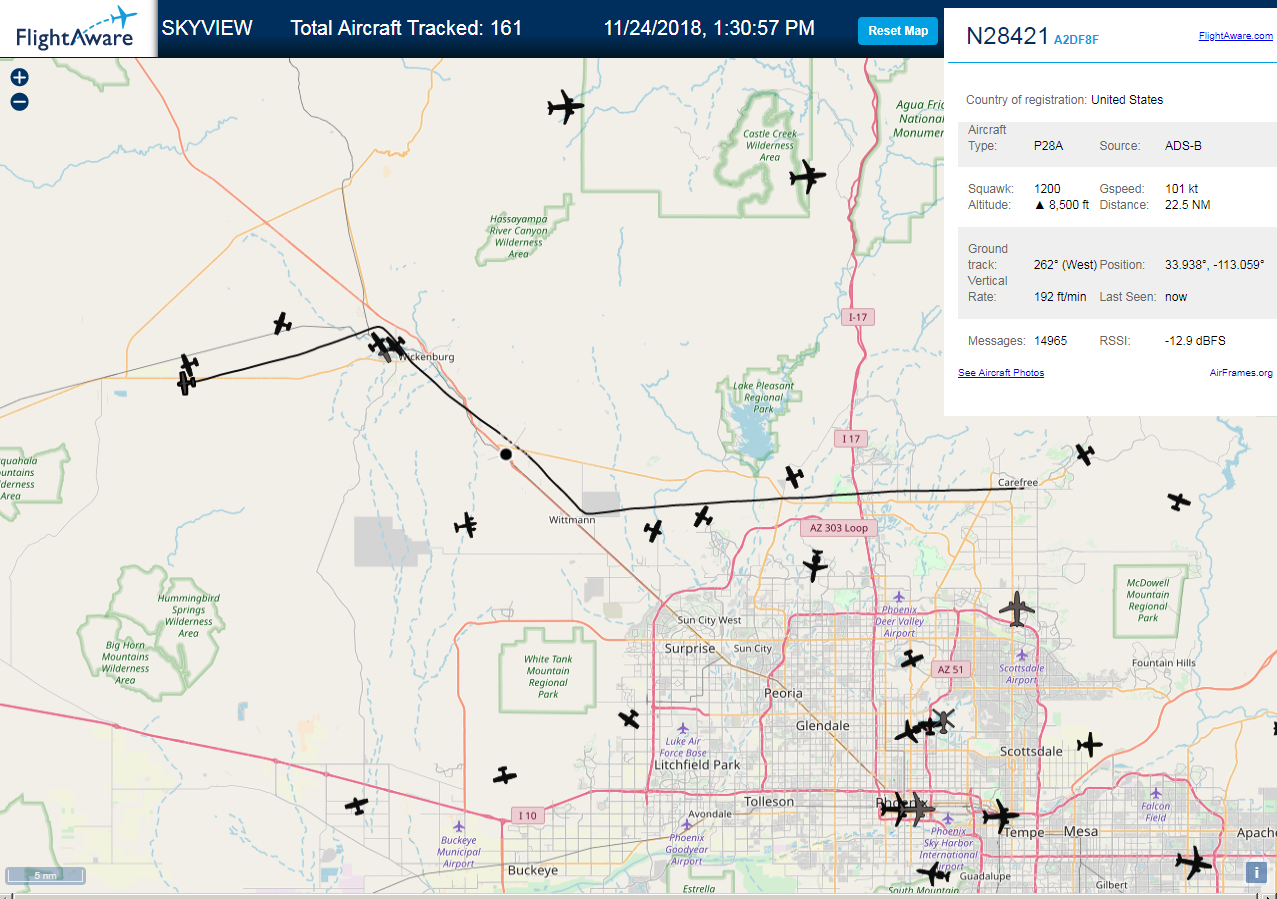Open the FlightAware.com link
The height and width of the screenshot is (899, 1277).
point(1235,36)
